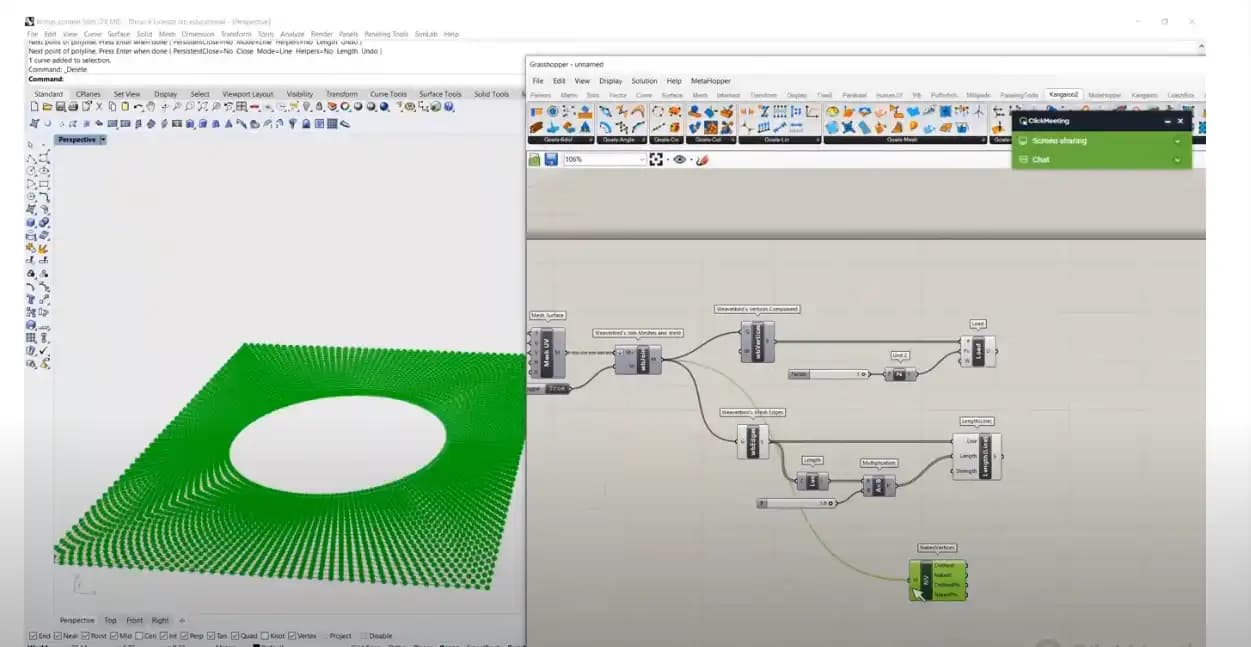Toggle the Mid osnap checkbox
This screenshot has width=1251, height=647.
pyautogui.click(x=114, y=636)
